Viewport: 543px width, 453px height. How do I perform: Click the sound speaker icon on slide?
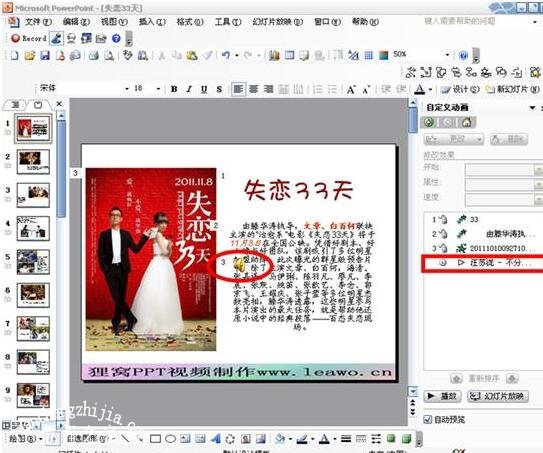tap(239, 266)
